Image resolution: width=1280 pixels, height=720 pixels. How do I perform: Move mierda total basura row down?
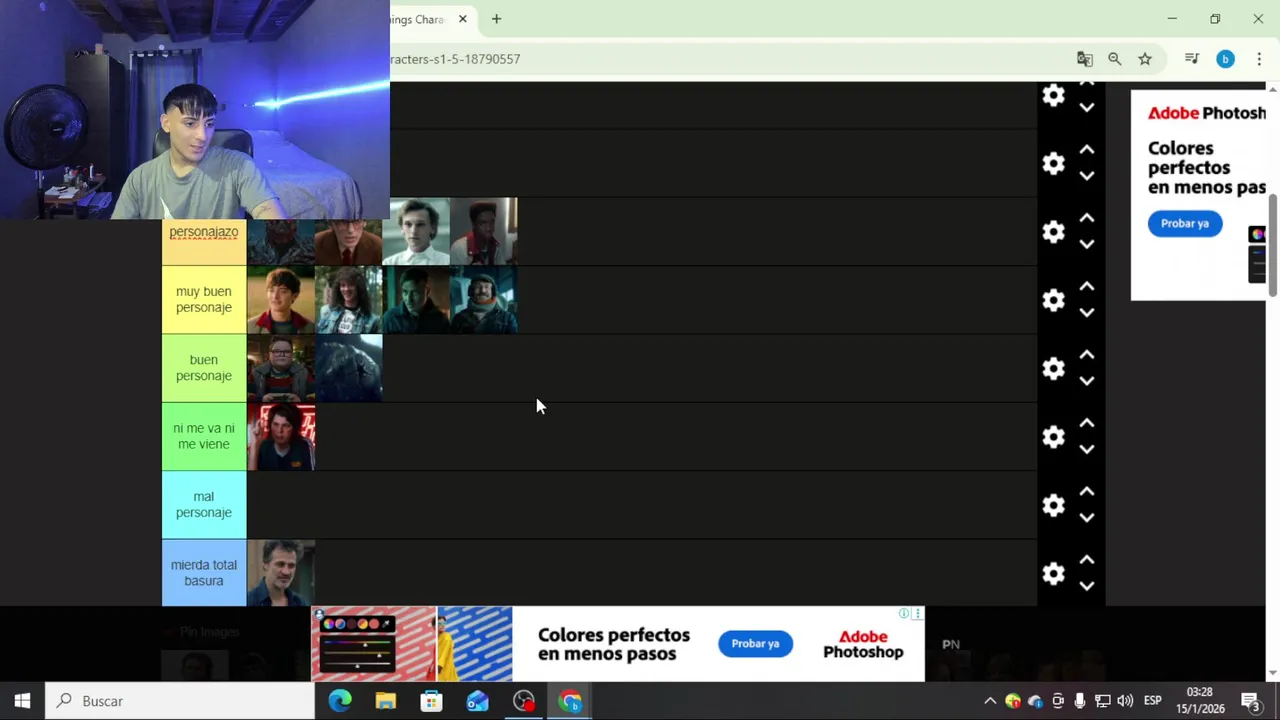(x=1087, y=586)
